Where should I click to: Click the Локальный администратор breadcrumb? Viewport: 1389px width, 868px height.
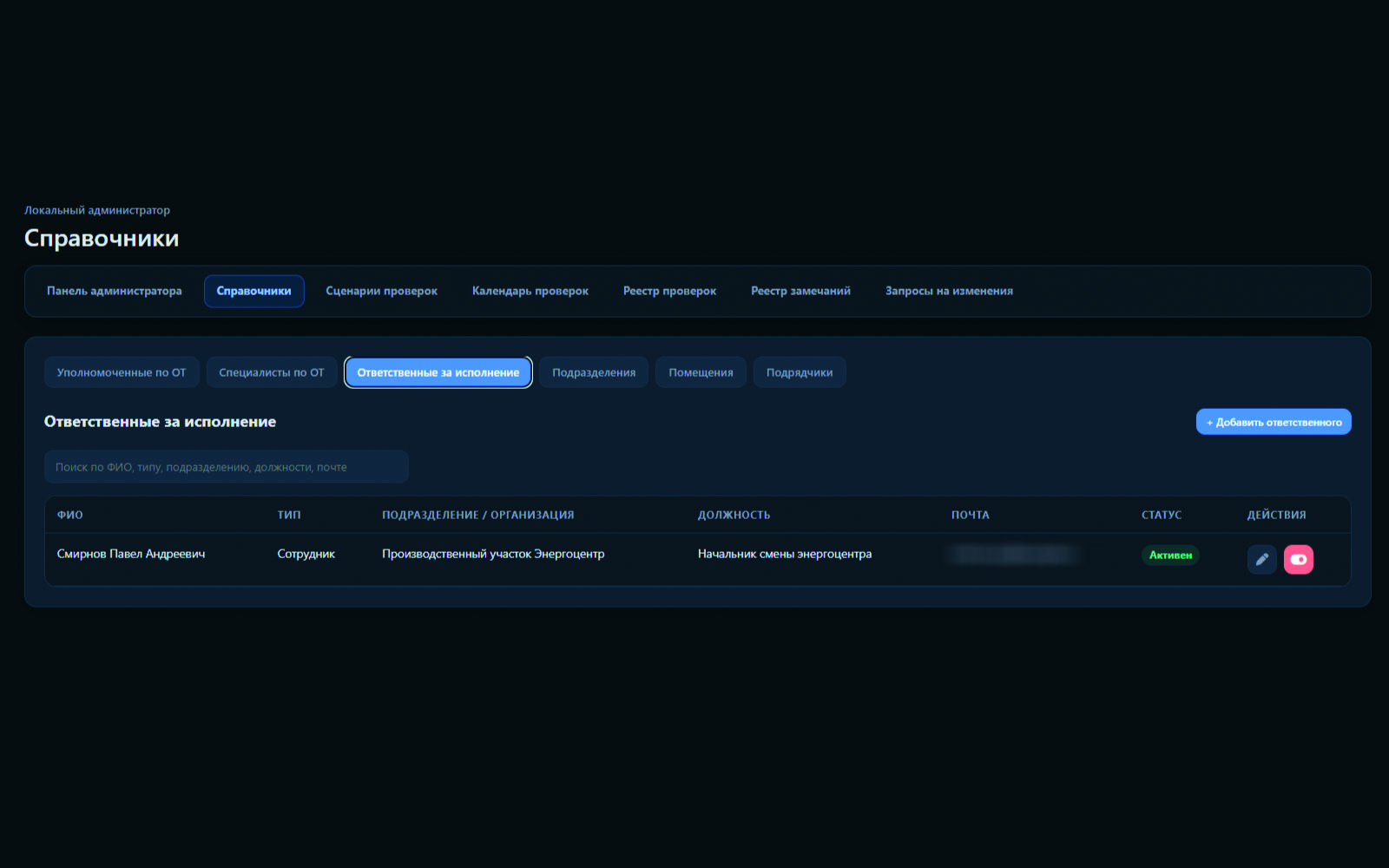click(97, 210)
